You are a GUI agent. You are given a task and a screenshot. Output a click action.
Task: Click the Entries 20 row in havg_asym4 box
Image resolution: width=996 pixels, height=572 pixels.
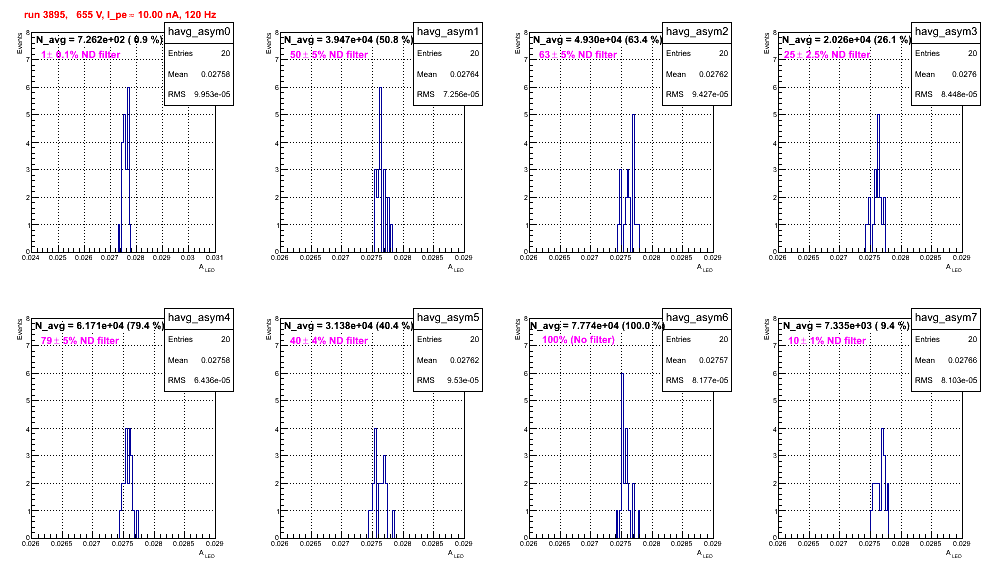tap(199, 339)
